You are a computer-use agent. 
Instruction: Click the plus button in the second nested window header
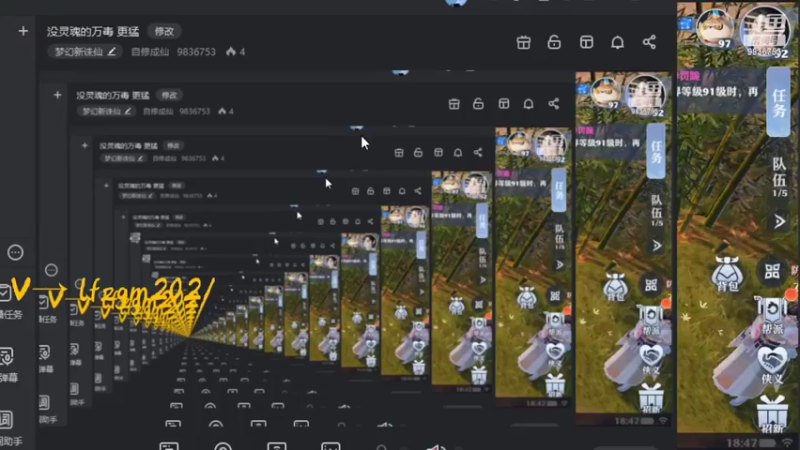(x=57, y=95)
